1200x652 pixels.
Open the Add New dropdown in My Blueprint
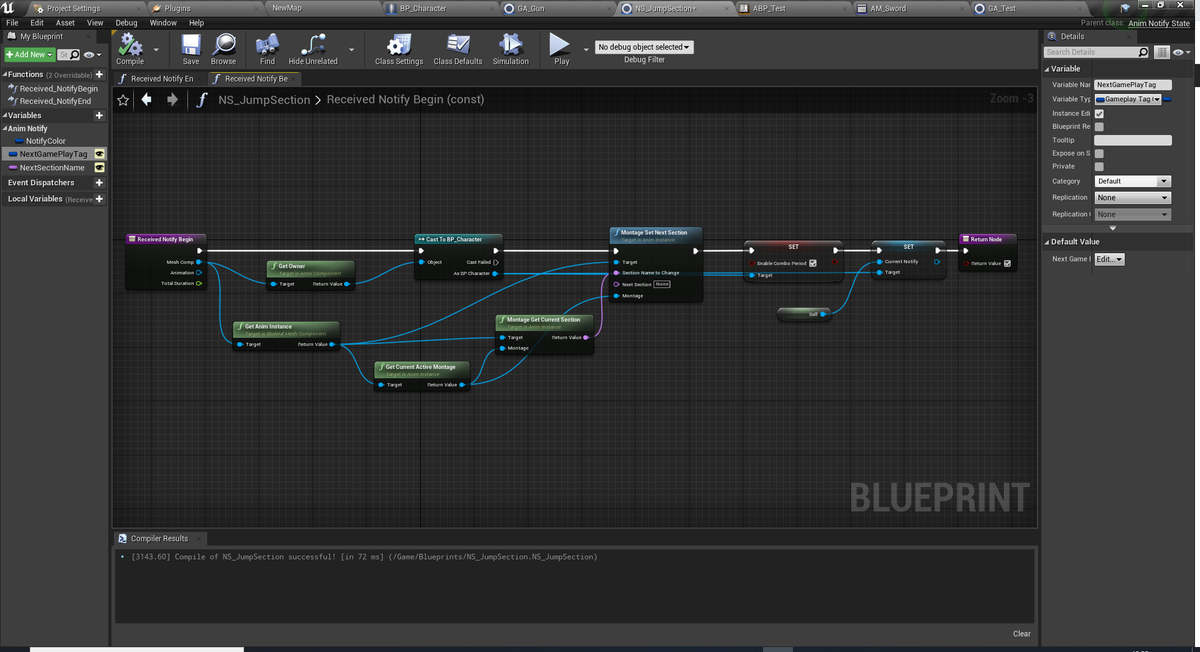(x=29, y=54)
